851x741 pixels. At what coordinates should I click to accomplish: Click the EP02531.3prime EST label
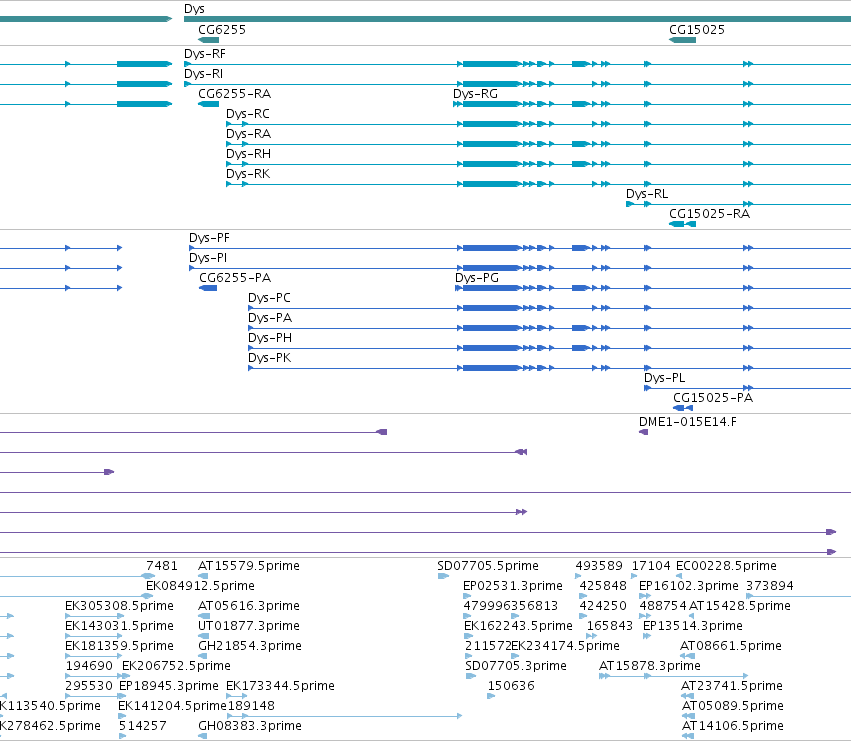(x=513, y=586)
